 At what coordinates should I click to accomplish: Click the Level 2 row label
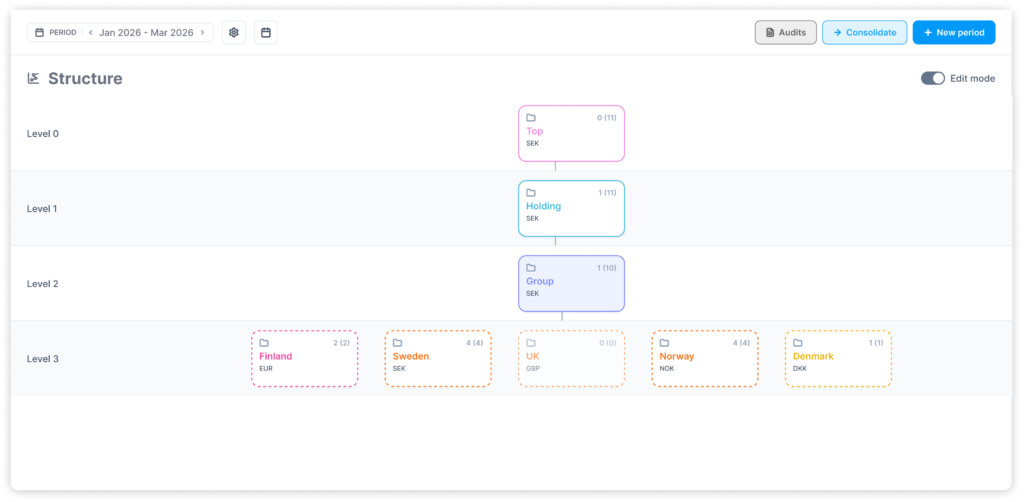(x=42, y=284)
